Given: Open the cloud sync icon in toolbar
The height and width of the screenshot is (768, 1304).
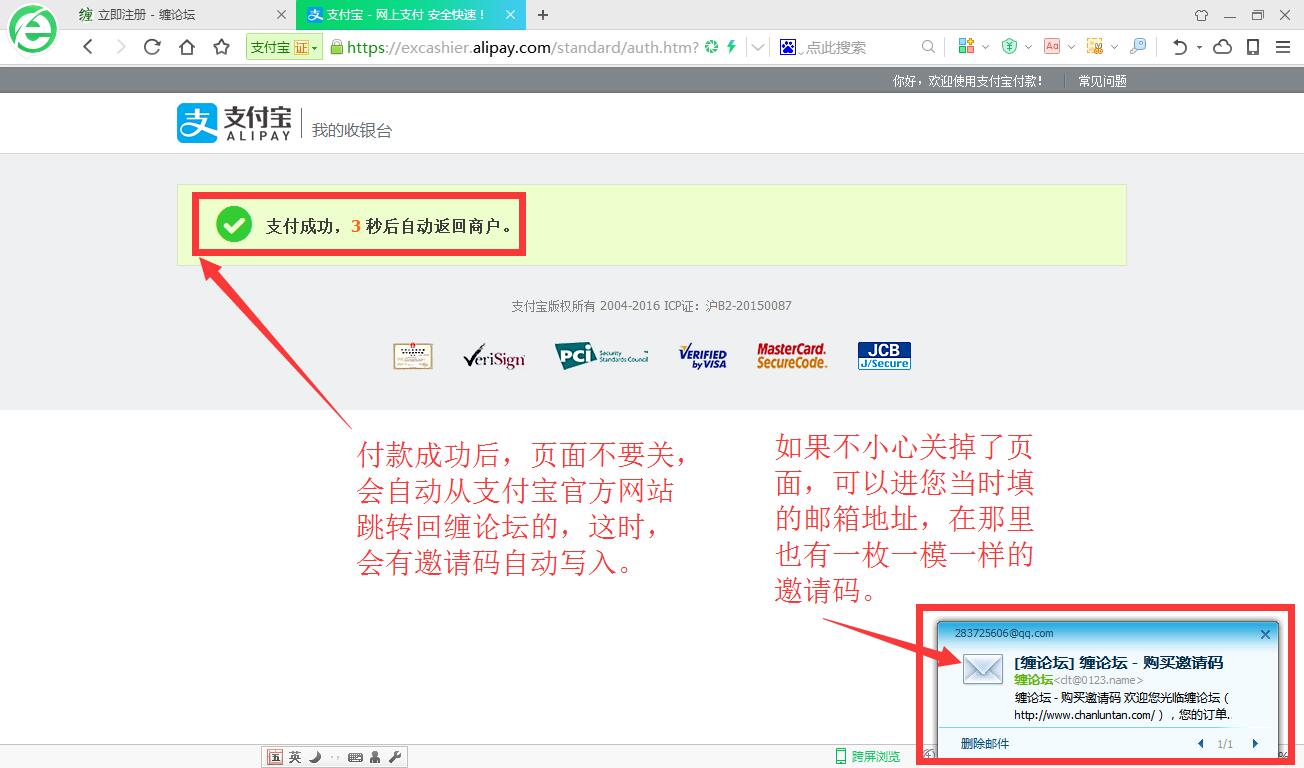Looking at the screenshot, I should click(x=1222, y=47).
